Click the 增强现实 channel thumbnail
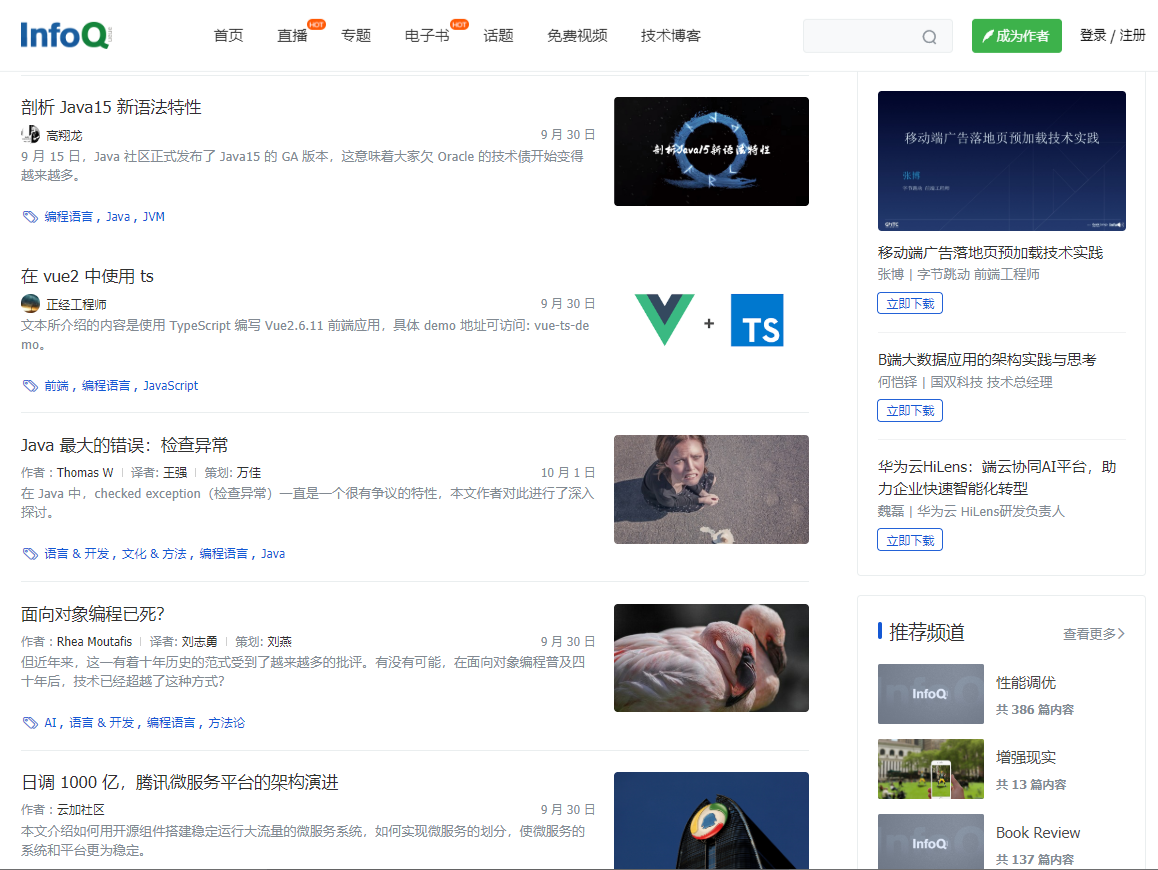The image size is (1158, 870). pos(931,770)
